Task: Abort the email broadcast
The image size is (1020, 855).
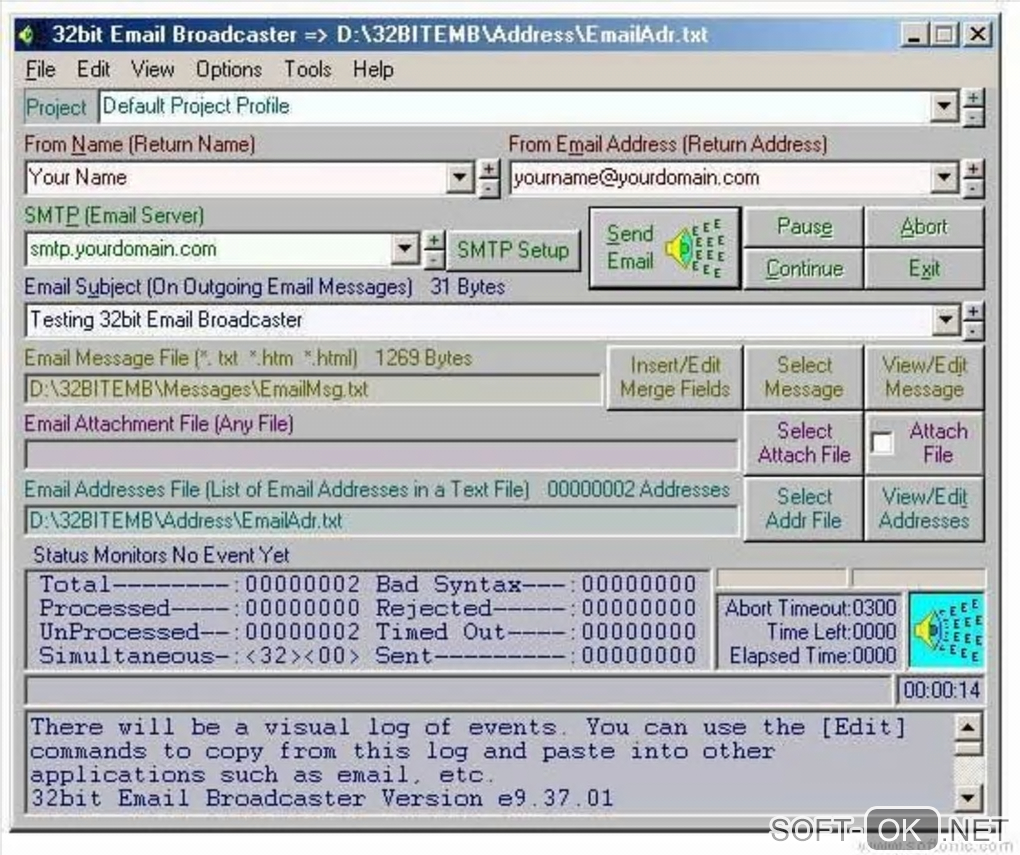Action: point(924,227)
